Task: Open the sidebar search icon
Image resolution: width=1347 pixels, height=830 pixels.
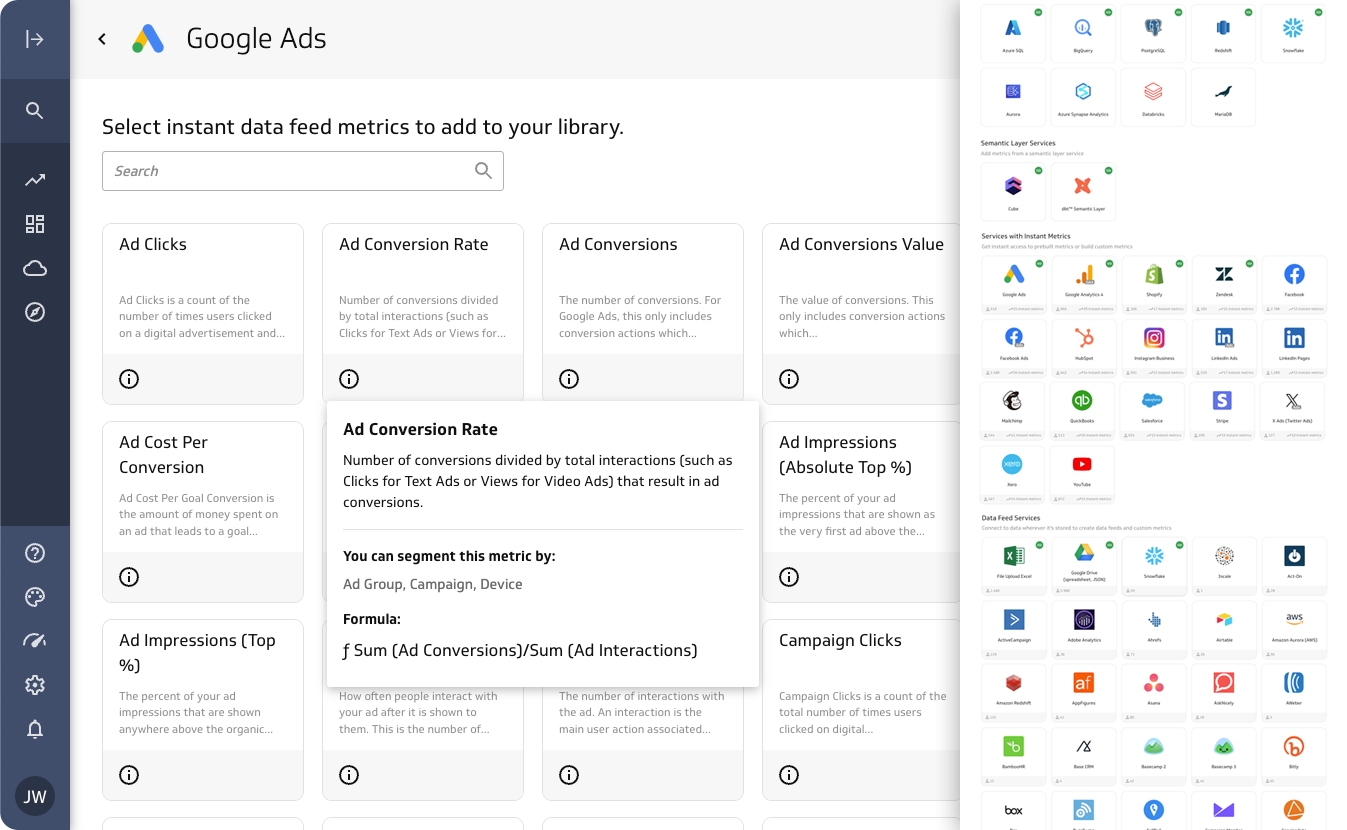Action: coord(35,111)
